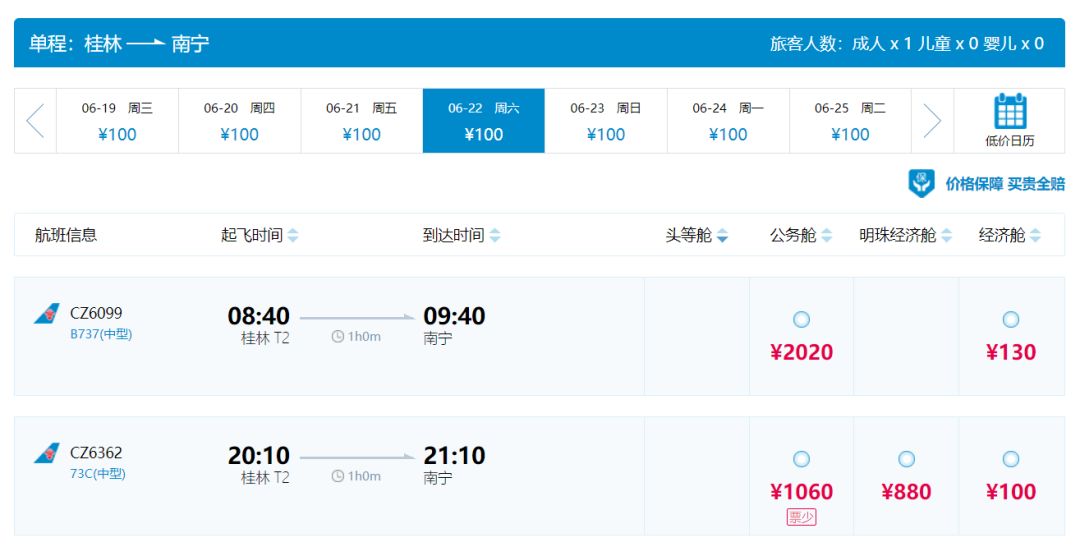Choose CZ6099 经济舱 ¥130 radio button
The height and width of the screenshot is (556, 1080).
pos(1010,320)
